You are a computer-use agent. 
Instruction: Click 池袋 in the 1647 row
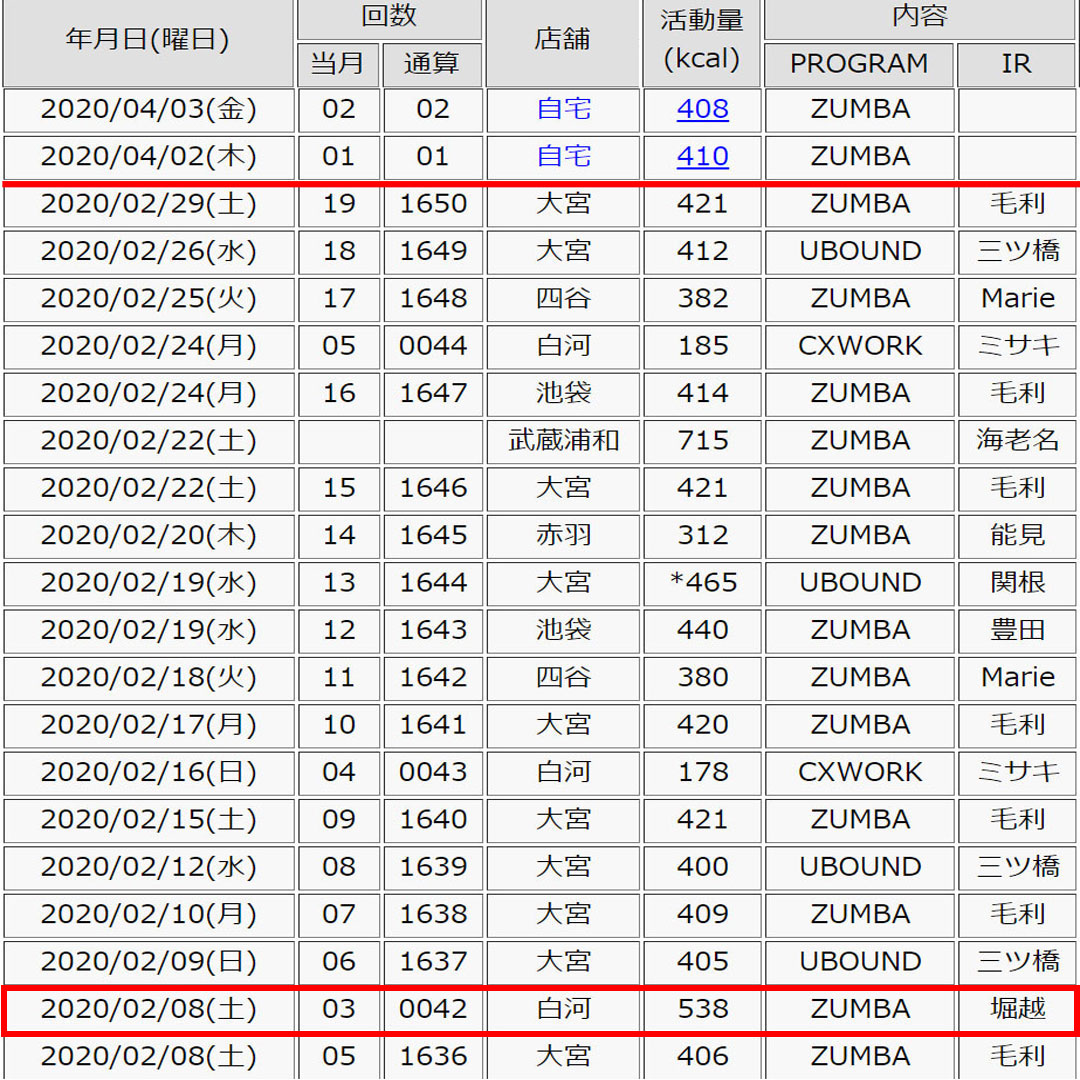pos(563,393)
